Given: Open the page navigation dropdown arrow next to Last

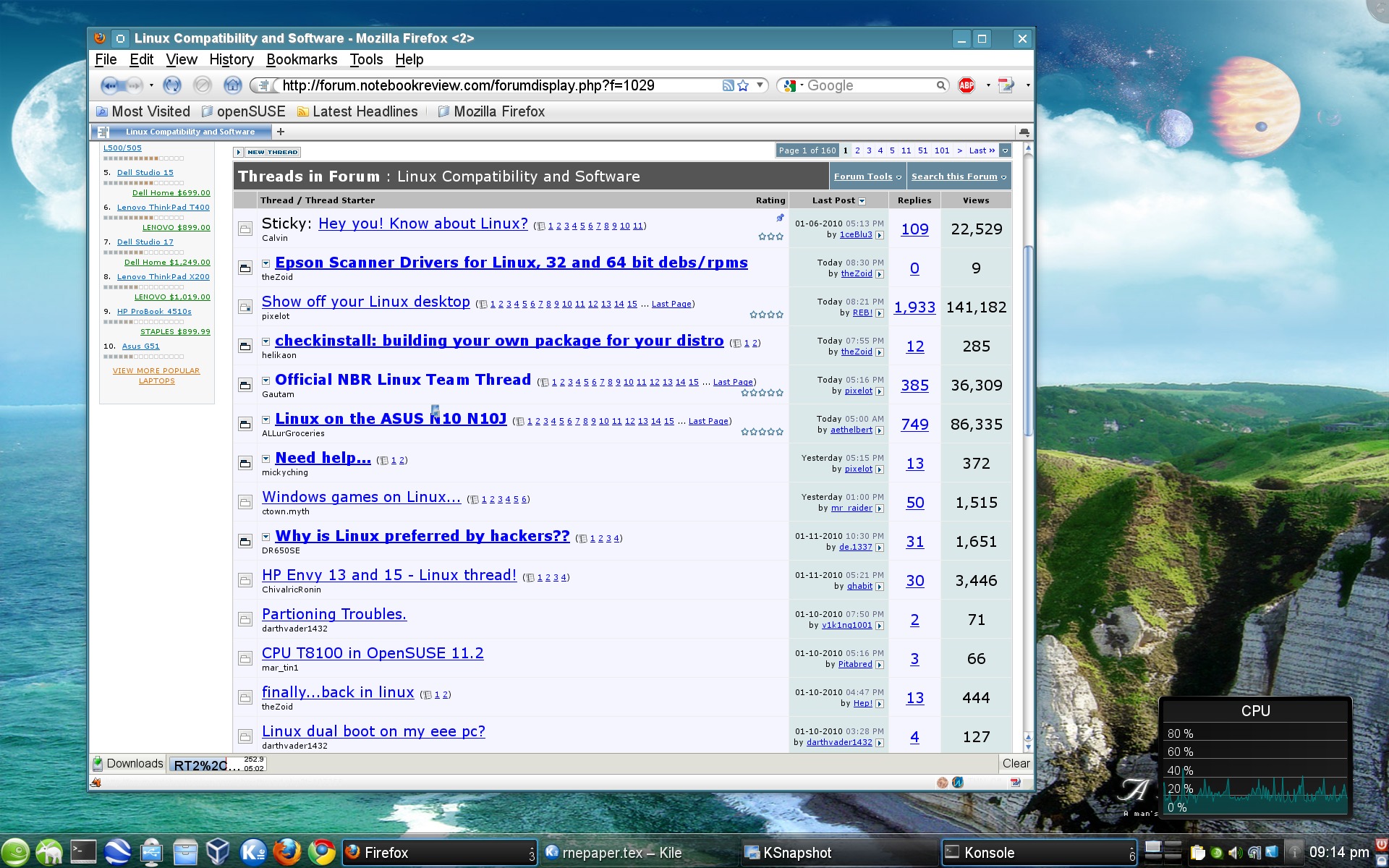Looking at the screenshot, I should [x=1005, y=150].
